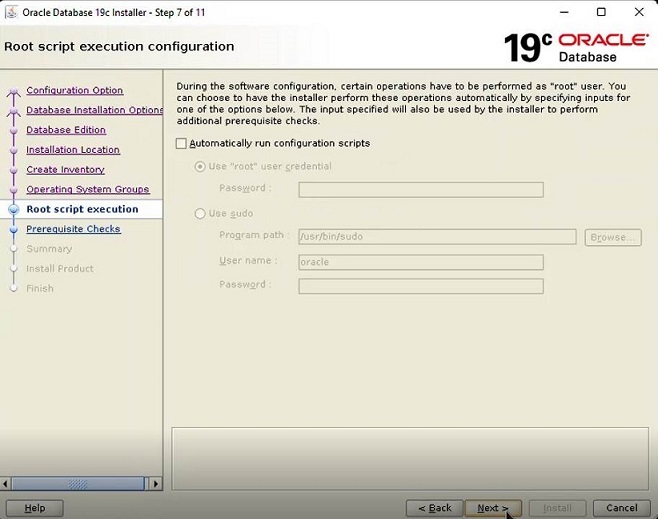Viewport: 658px width, 519px height.
Task: Click the sudo Password field
Action: (x=421, y=286)
